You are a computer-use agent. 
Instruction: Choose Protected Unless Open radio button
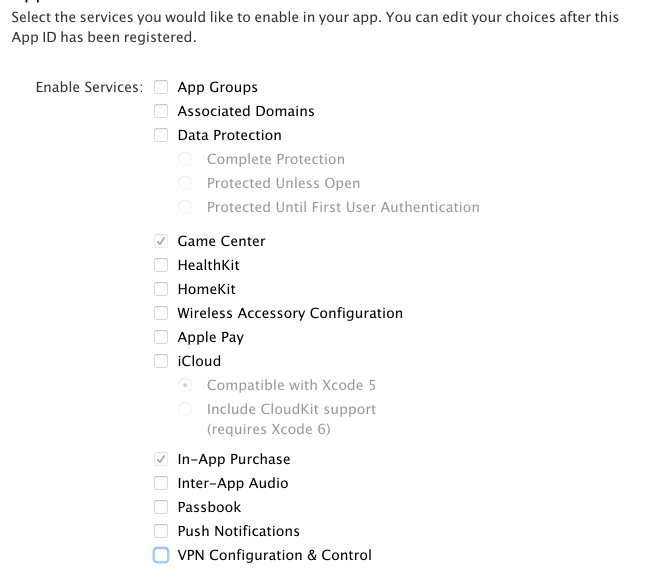pyautogui.click(x=185, y=183)
